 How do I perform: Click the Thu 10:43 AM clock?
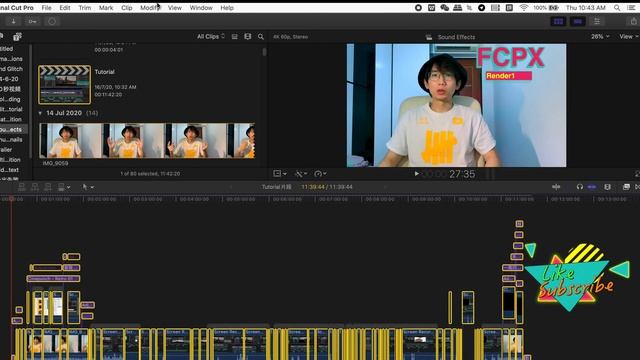(x=585, y=8)
